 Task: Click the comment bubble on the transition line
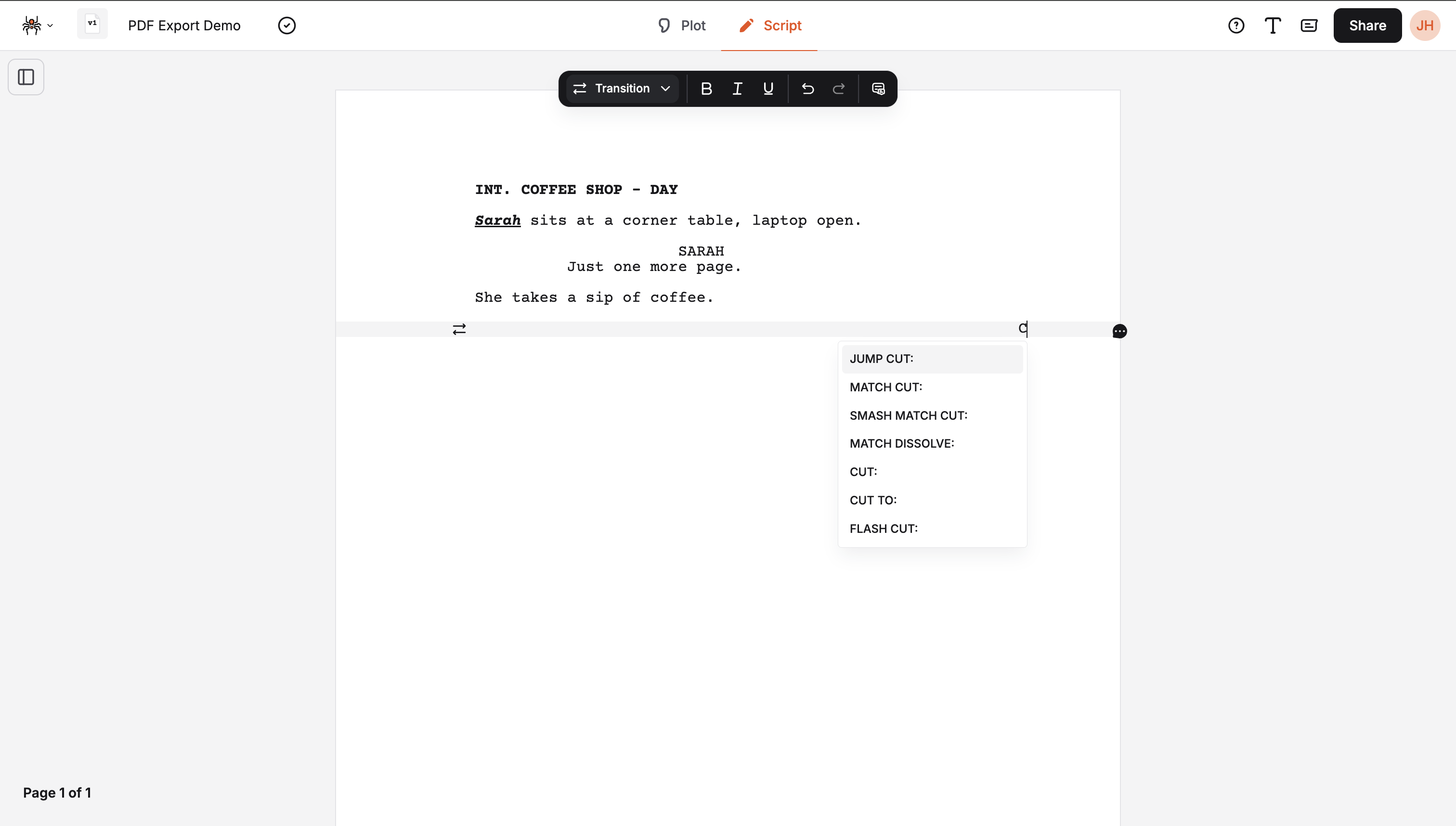[x=1119, y=331]
